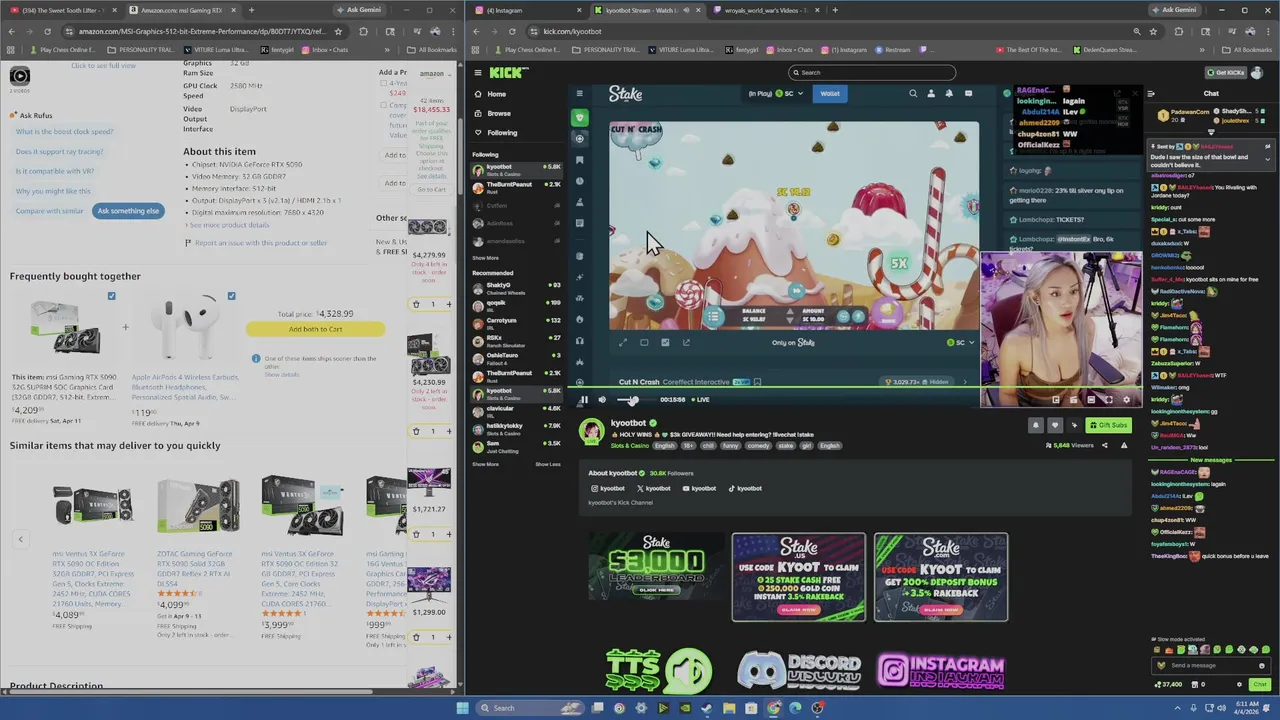
Task: Click the Windows Start button
Action: coord(462,708)
